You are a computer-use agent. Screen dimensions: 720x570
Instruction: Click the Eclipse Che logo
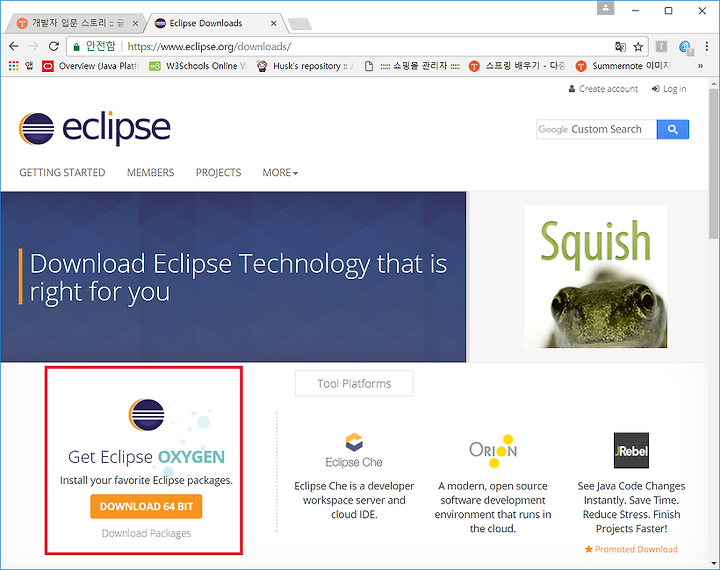(354, 450)
